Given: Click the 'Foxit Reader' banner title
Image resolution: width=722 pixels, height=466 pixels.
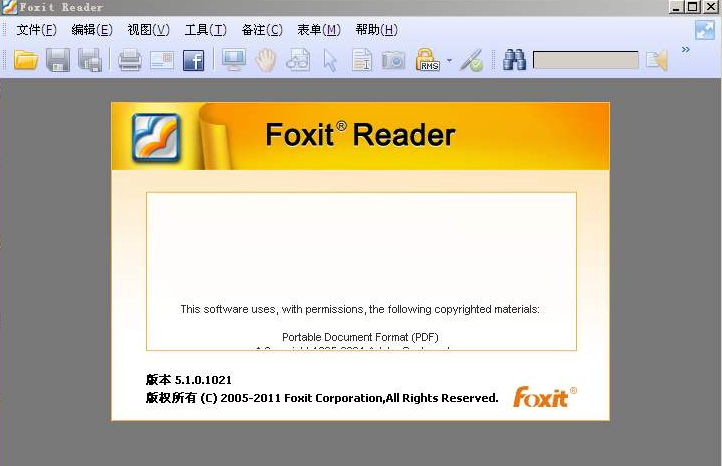Looking at the screenshot, I should click(x=360, y=135).
